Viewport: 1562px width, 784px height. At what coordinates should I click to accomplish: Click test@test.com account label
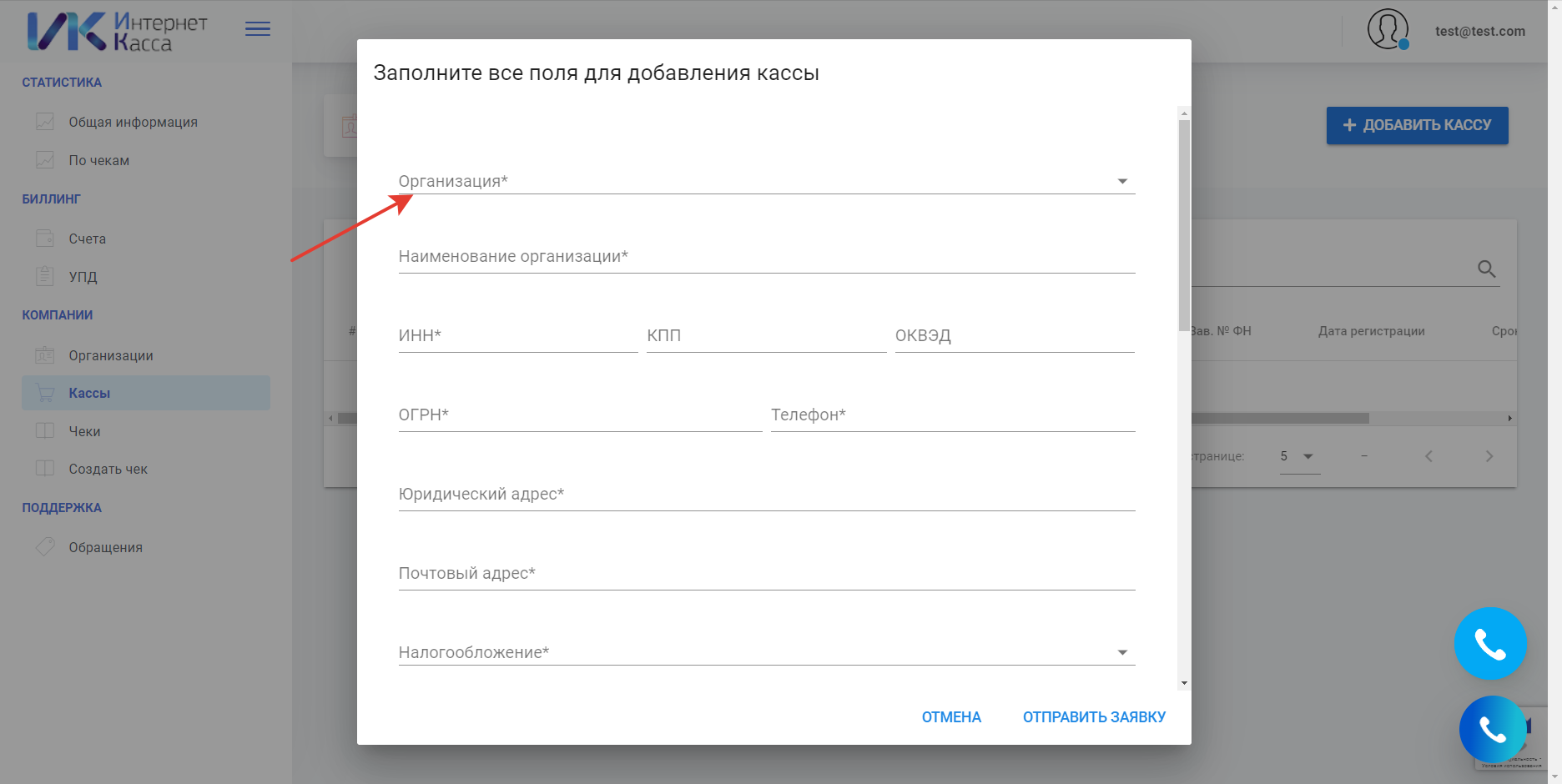coord(1480,31)
